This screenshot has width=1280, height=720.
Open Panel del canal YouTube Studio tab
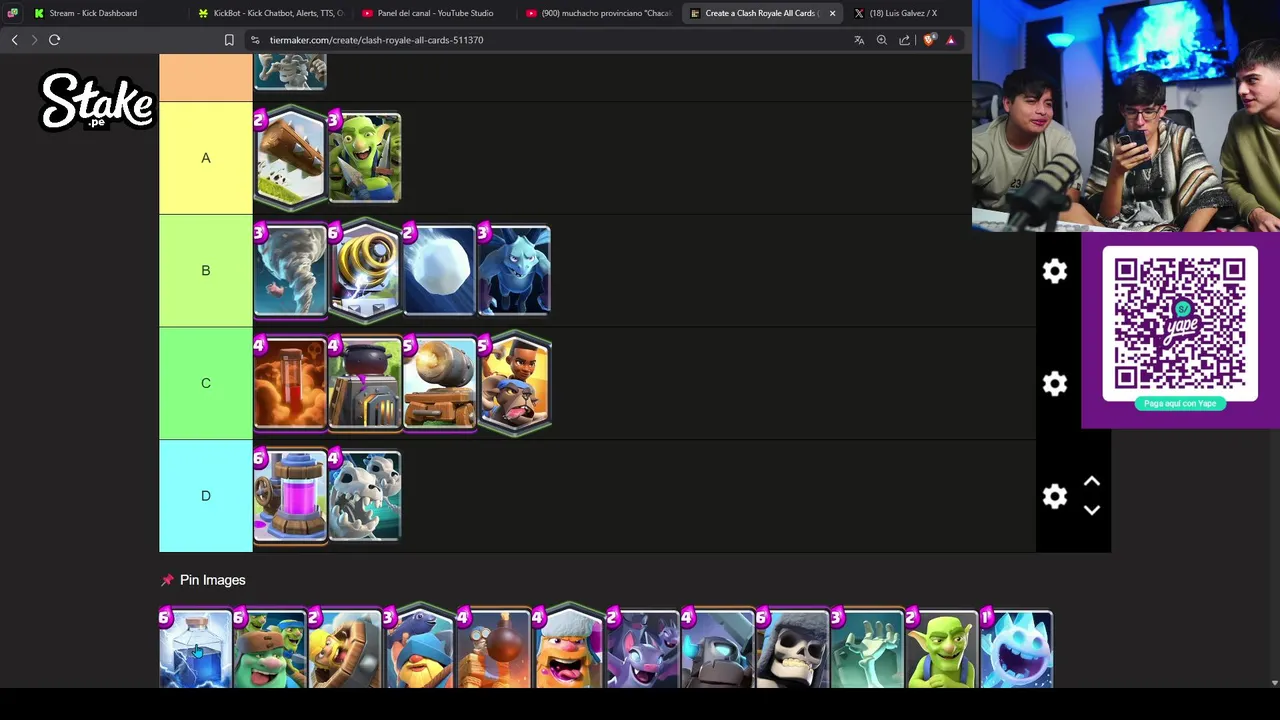click(x=435, y=13)
